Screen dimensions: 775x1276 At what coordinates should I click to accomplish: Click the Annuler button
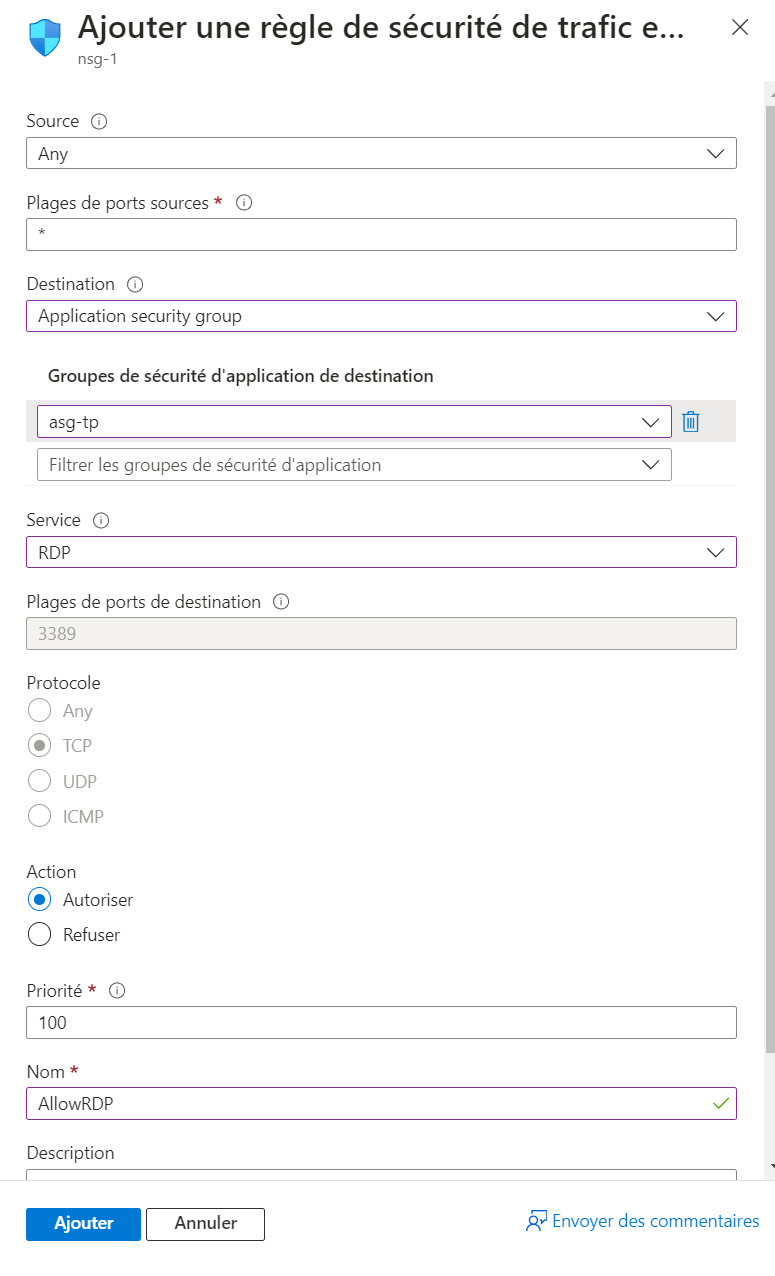coord(205,1223)
